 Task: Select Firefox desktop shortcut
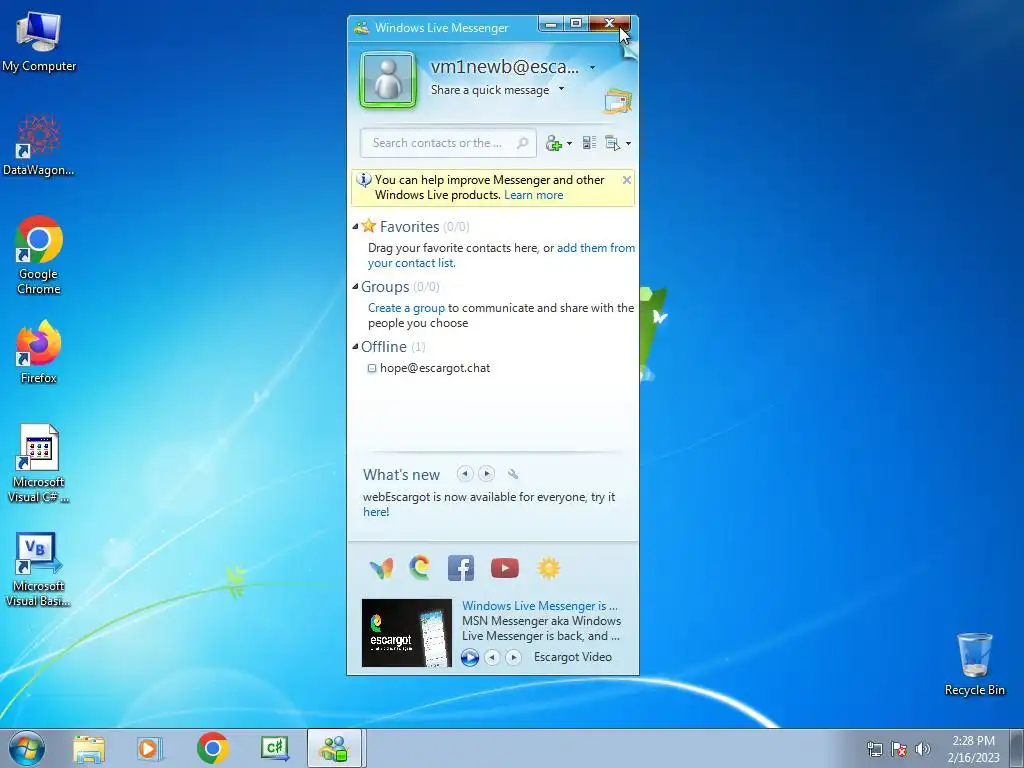point(39,351)
